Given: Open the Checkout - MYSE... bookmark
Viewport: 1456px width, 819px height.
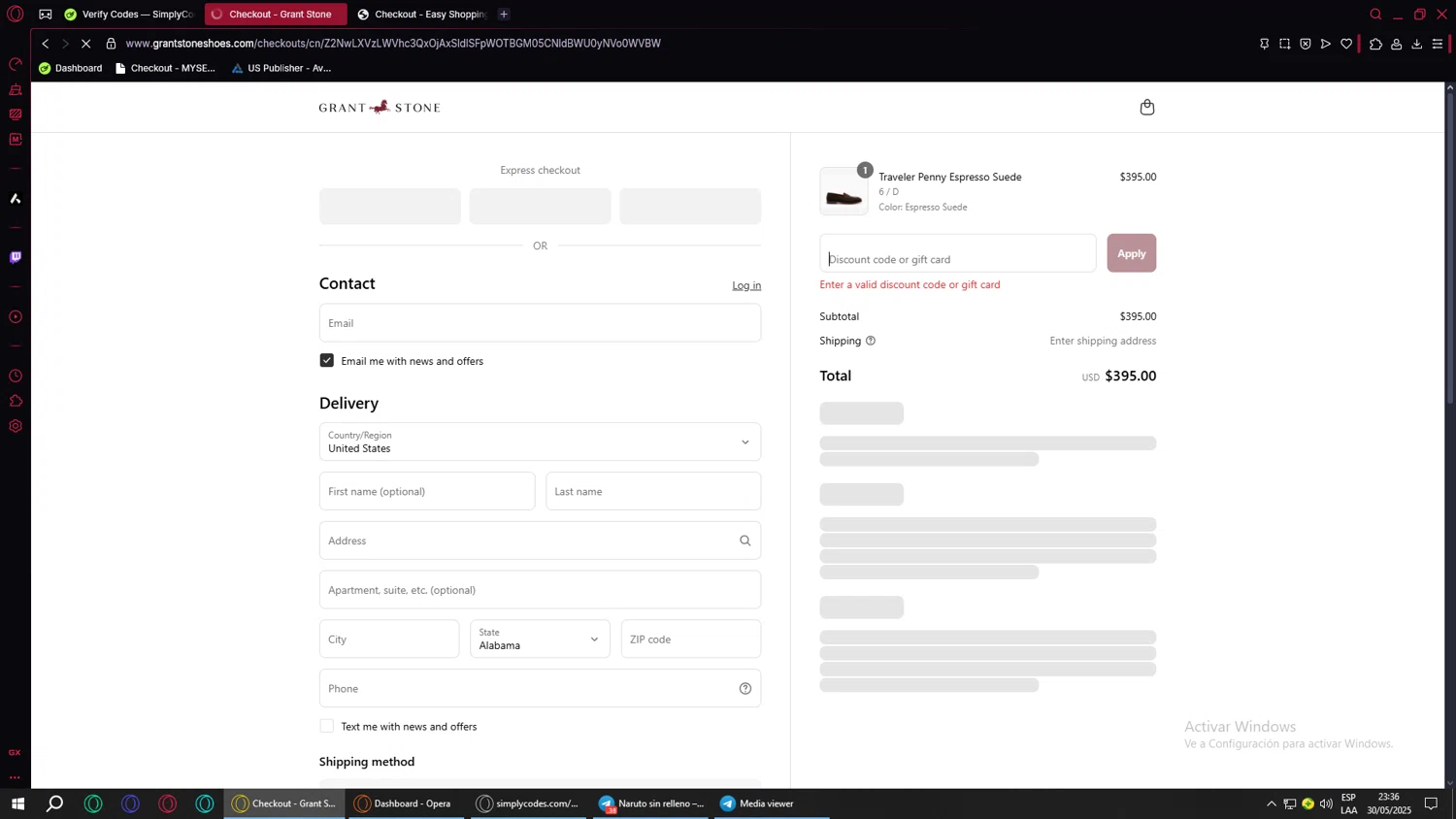Looking at the screenshot, I should [x=165, y=68].
